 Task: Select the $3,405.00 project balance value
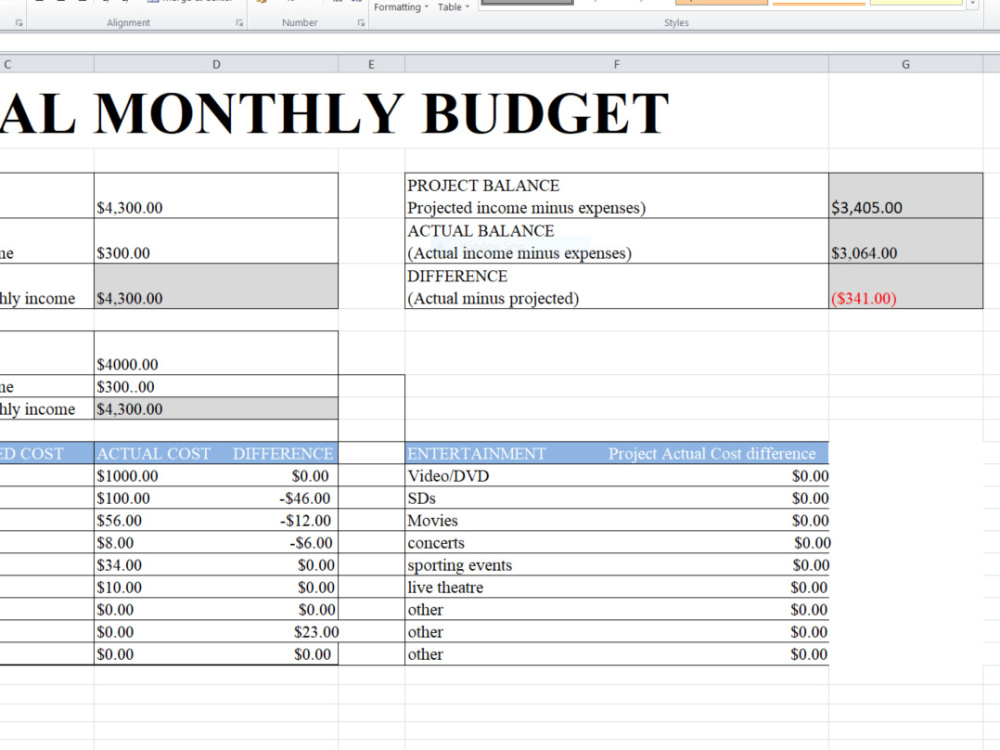pos(906,196)
